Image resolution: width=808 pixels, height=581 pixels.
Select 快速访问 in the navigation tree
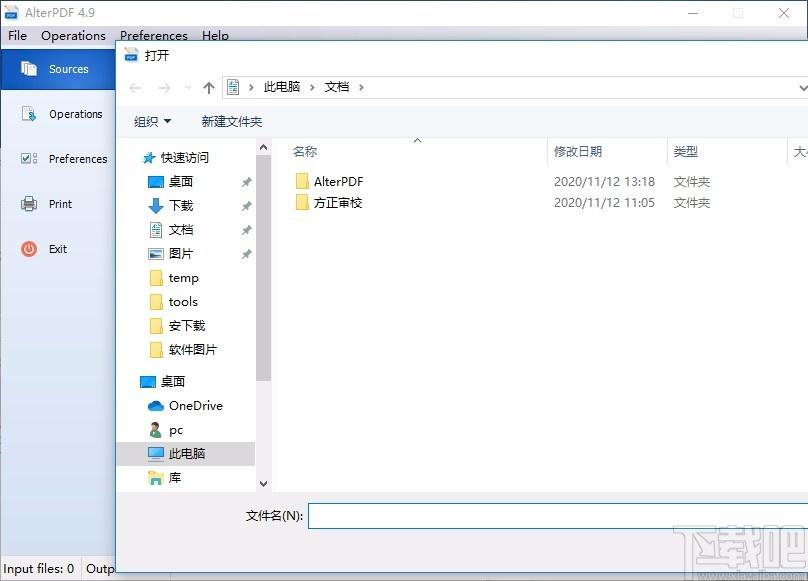point(184,158)
